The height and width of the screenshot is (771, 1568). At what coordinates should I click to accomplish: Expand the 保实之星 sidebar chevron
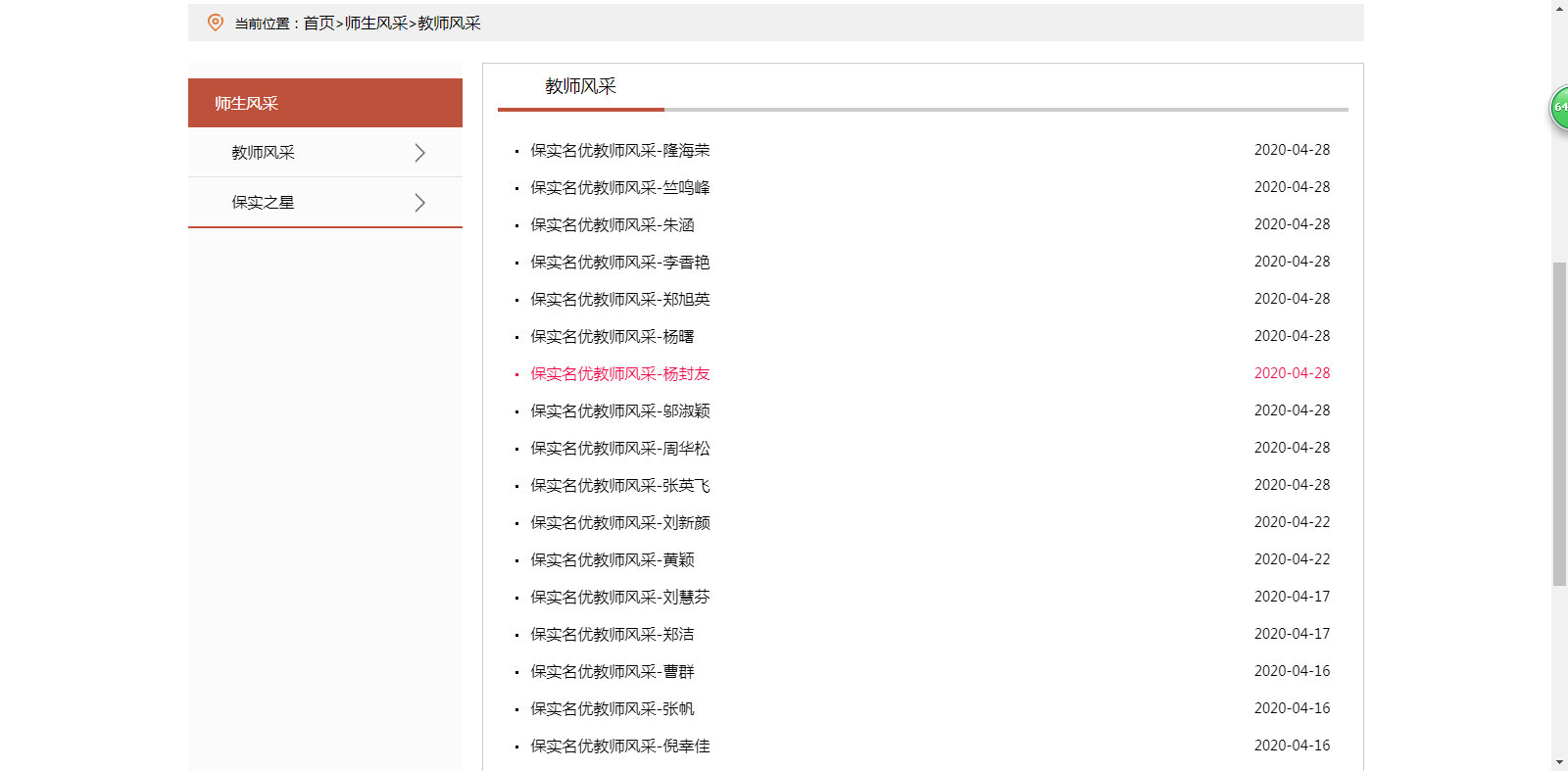pyautogui.click(x=419, y=203)
